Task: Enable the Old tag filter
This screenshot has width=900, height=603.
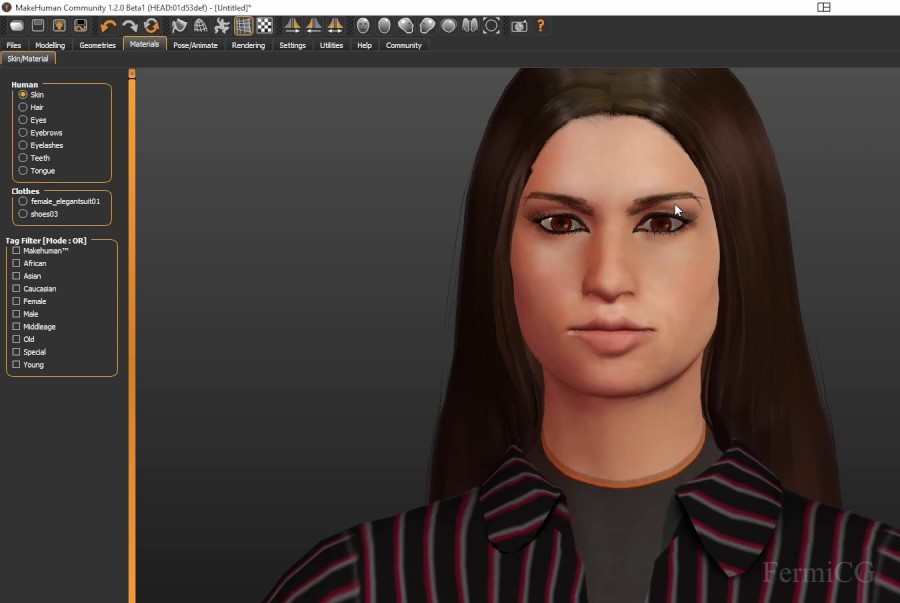Action: tap(16, 339)
